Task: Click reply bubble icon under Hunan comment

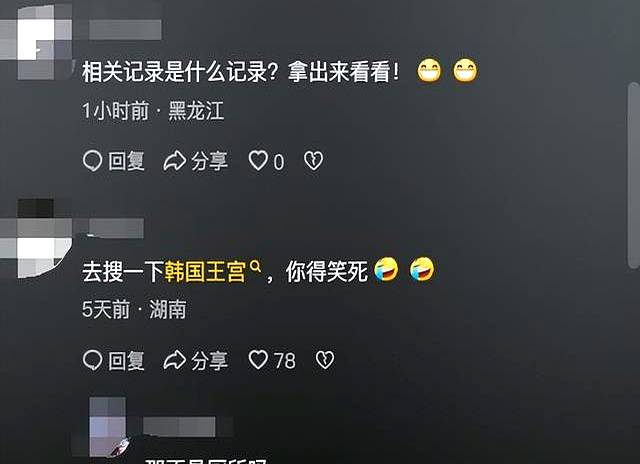Action: [92, 360]
